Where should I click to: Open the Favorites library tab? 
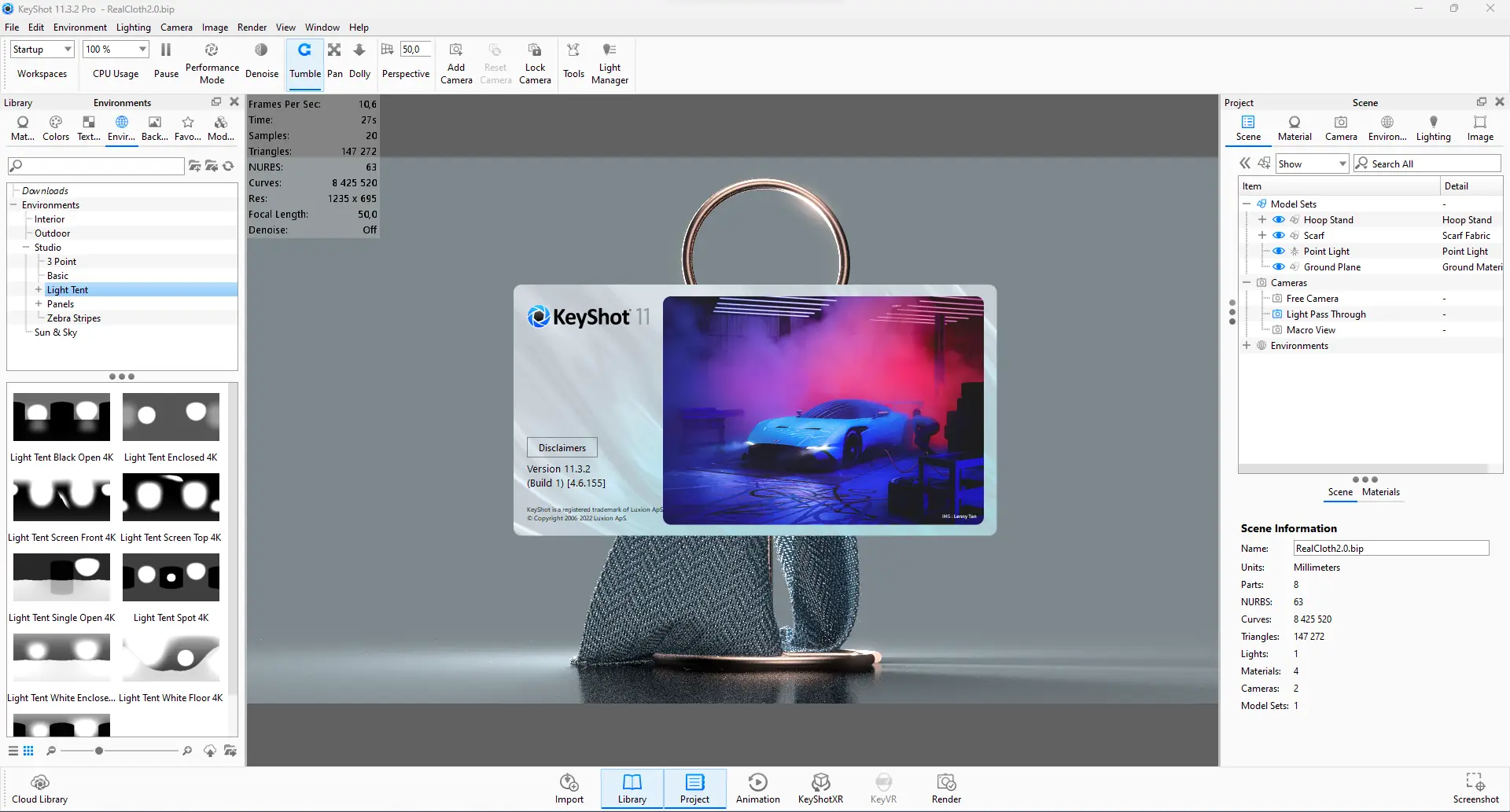click(188, 128)
